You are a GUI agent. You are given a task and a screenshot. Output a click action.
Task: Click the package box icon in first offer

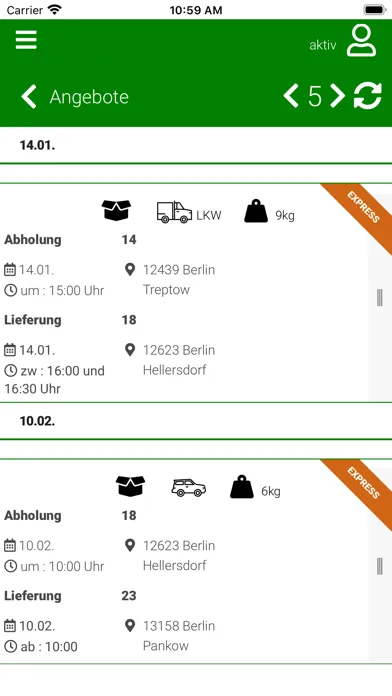point(116,210)
